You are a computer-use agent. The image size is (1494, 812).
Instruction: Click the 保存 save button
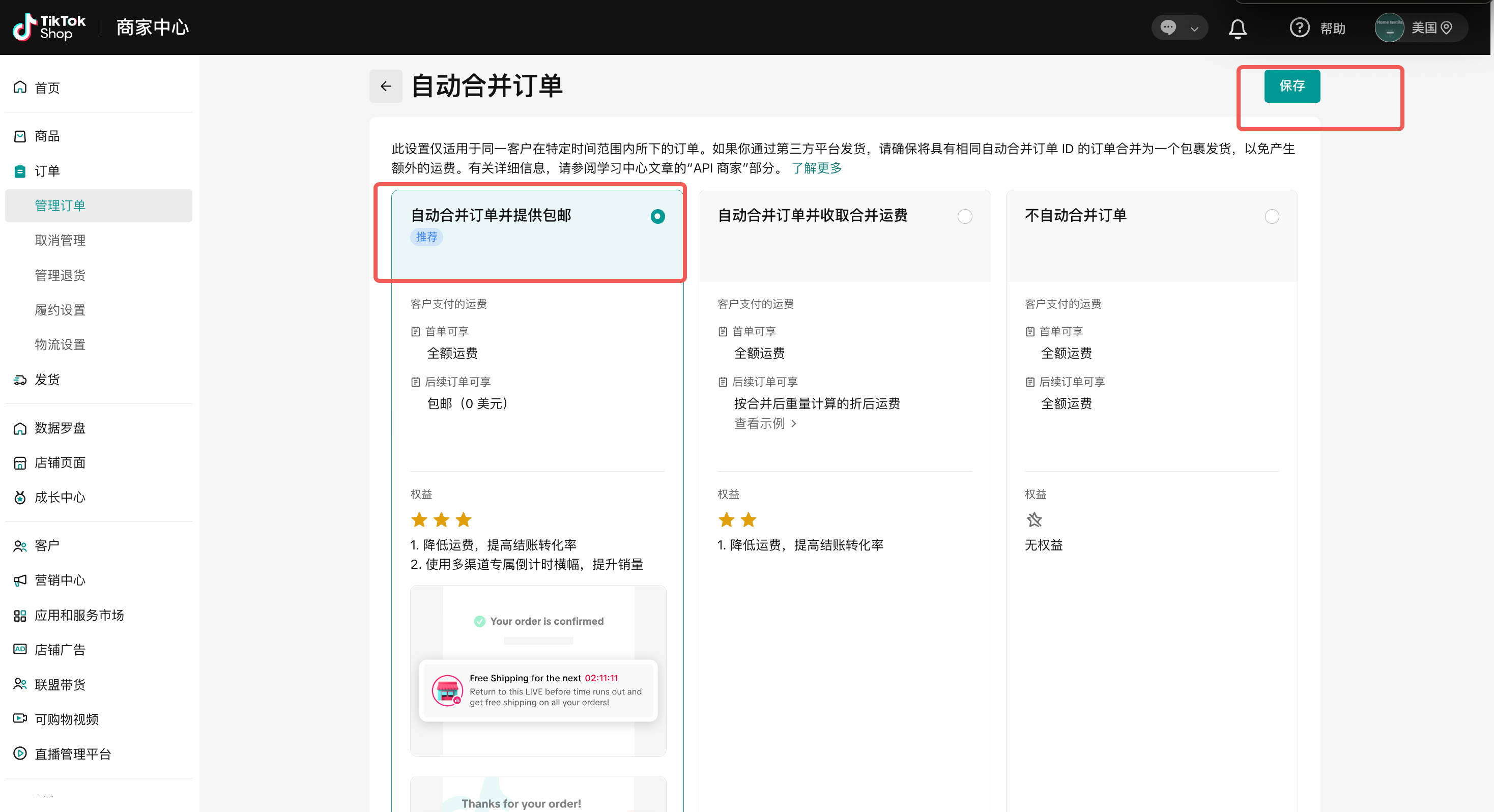(1291, 86)
